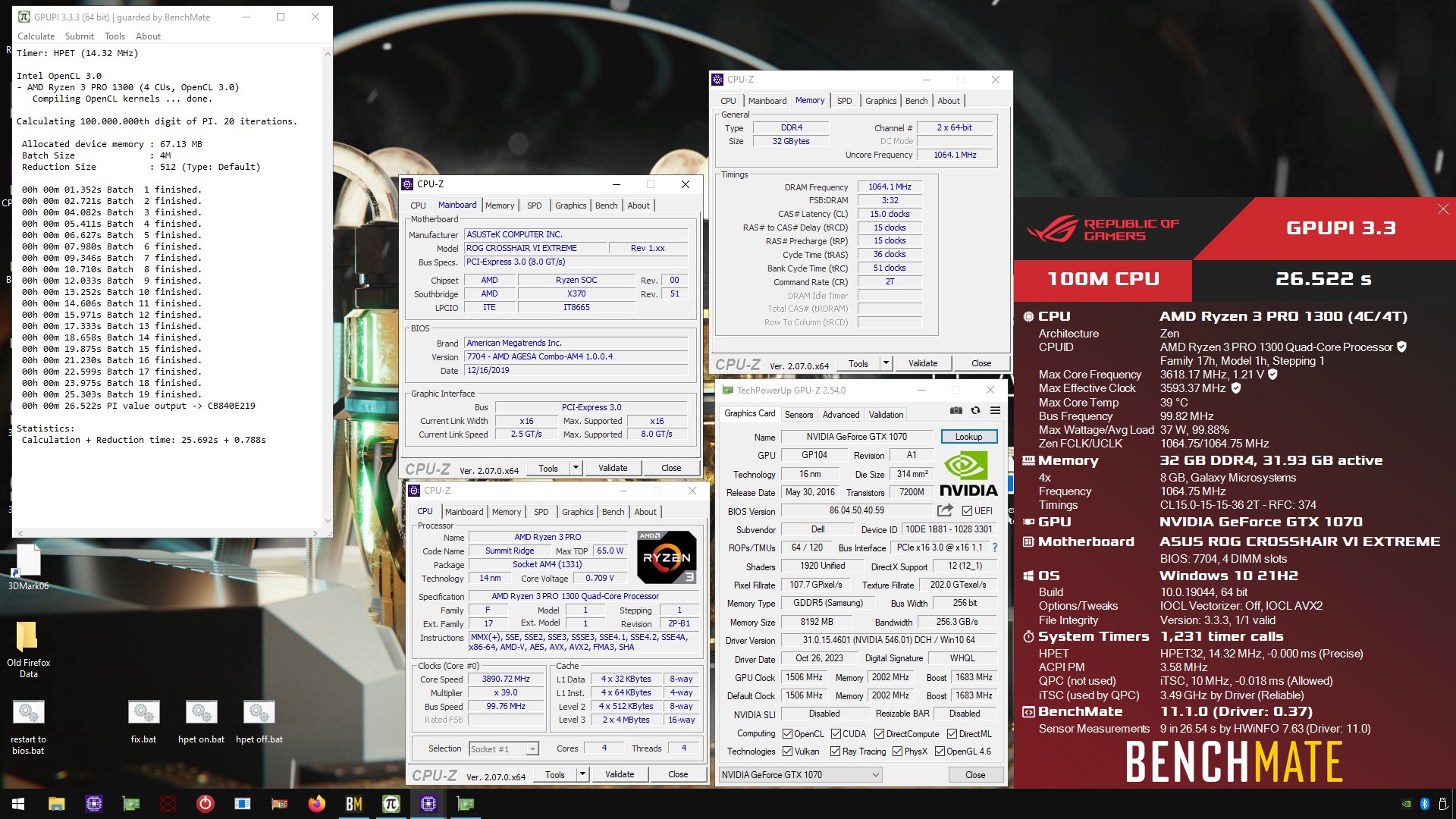Toggle CUDA checkbox in GPU-Z
The width and height of the screenshot is (1456, 819).
[x=836, y=734]
